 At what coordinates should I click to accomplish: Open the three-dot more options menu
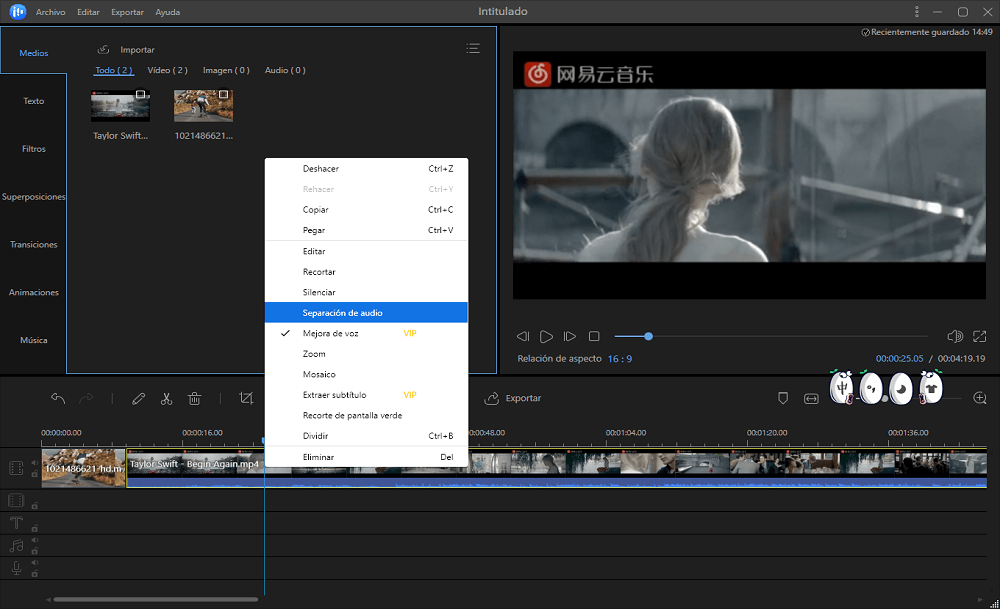[x=916, y=11]
